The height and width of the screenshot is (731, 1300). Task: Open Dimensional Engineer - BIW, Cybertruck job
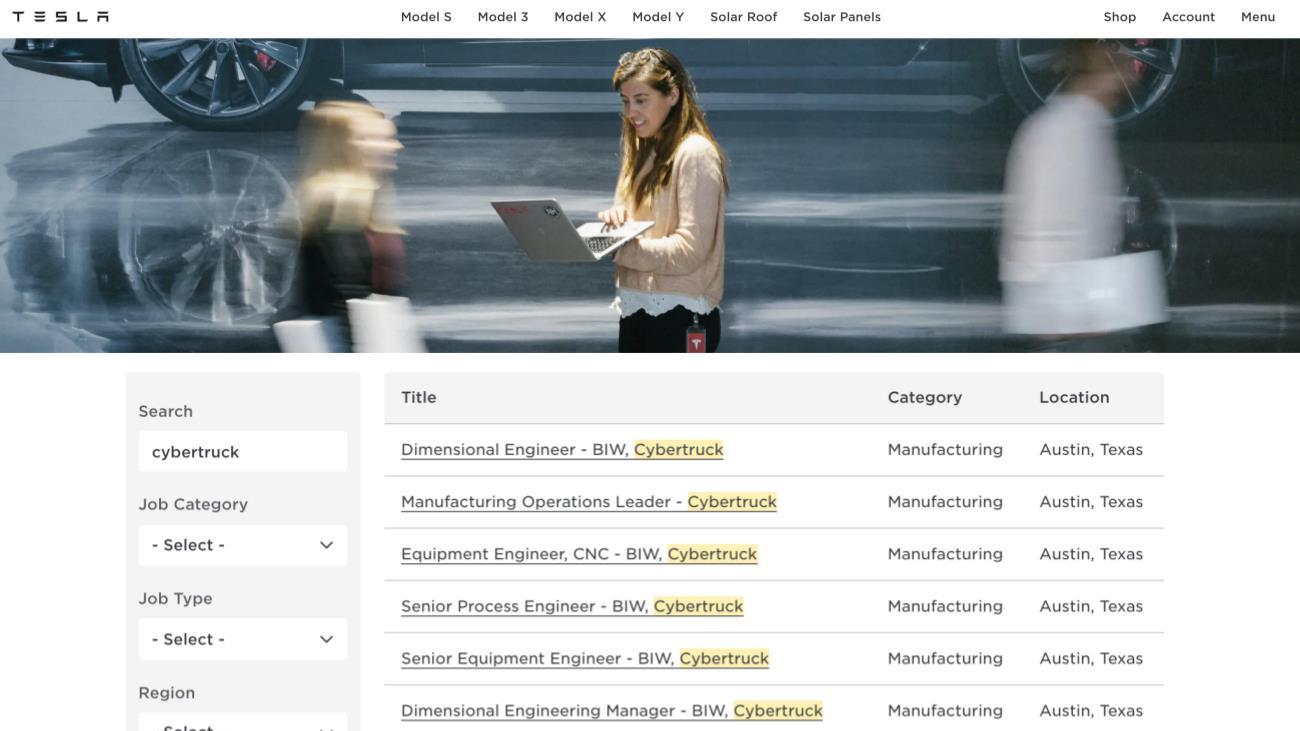tap(562, 450)
